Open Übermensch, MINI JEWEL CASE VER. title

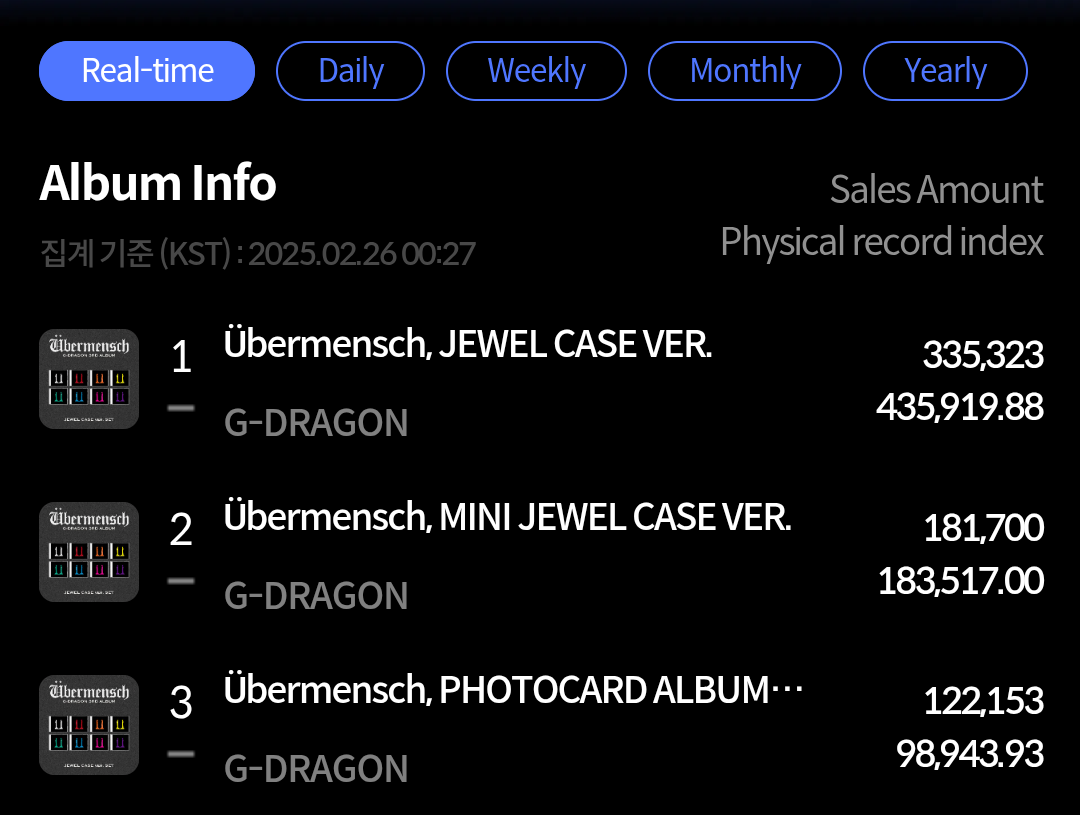508,518
